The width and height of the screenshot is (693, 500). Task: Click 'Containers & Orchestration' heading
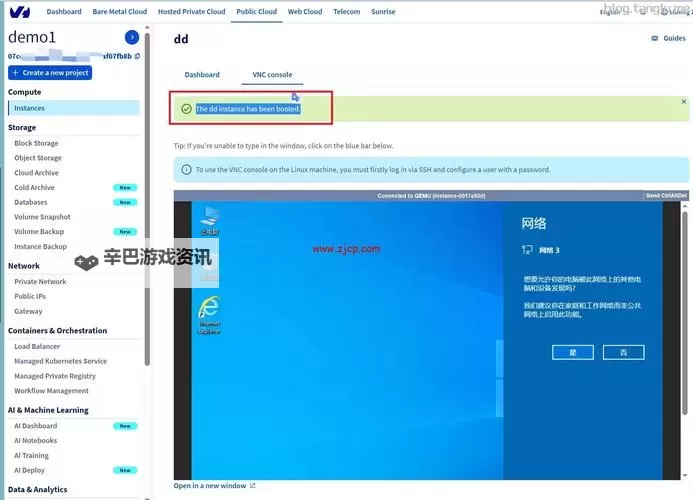57,331
